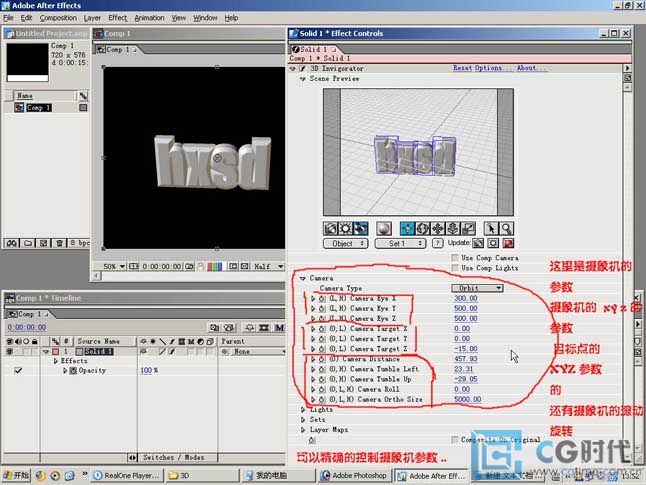Open the Camera Type Orbit dropdown
The image size is (646, 485).
click(x=477, y=288)
